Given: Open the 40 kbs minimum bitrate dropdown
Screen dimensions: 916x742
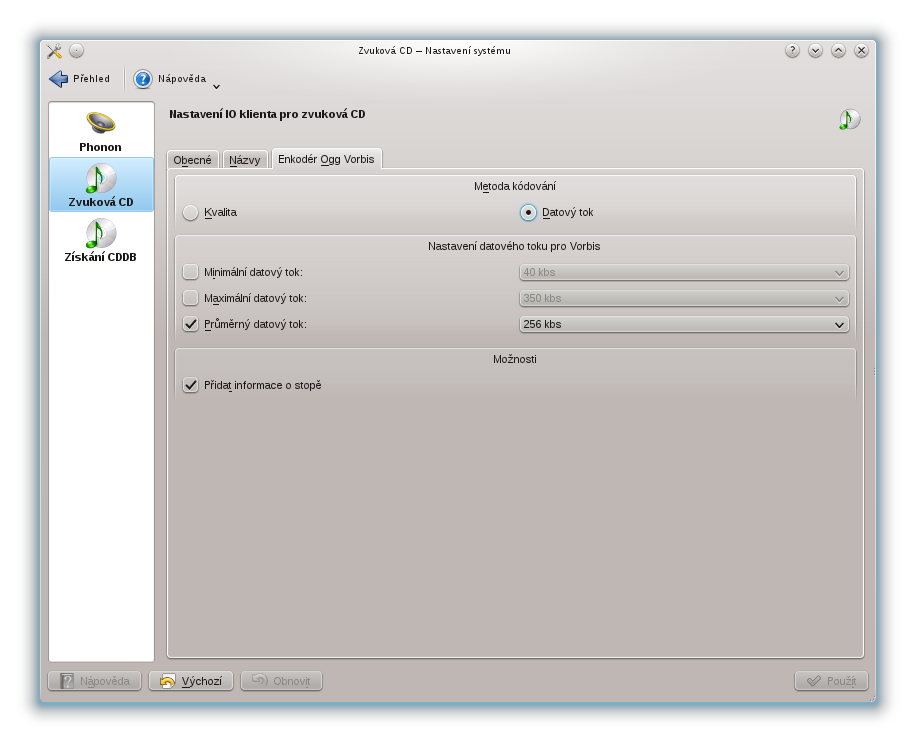Looking at the screenshot, I should click(684, 272).
